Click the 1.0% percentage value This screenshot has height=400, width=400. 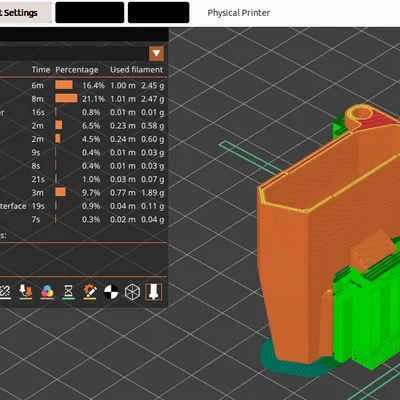click(91, 179)
